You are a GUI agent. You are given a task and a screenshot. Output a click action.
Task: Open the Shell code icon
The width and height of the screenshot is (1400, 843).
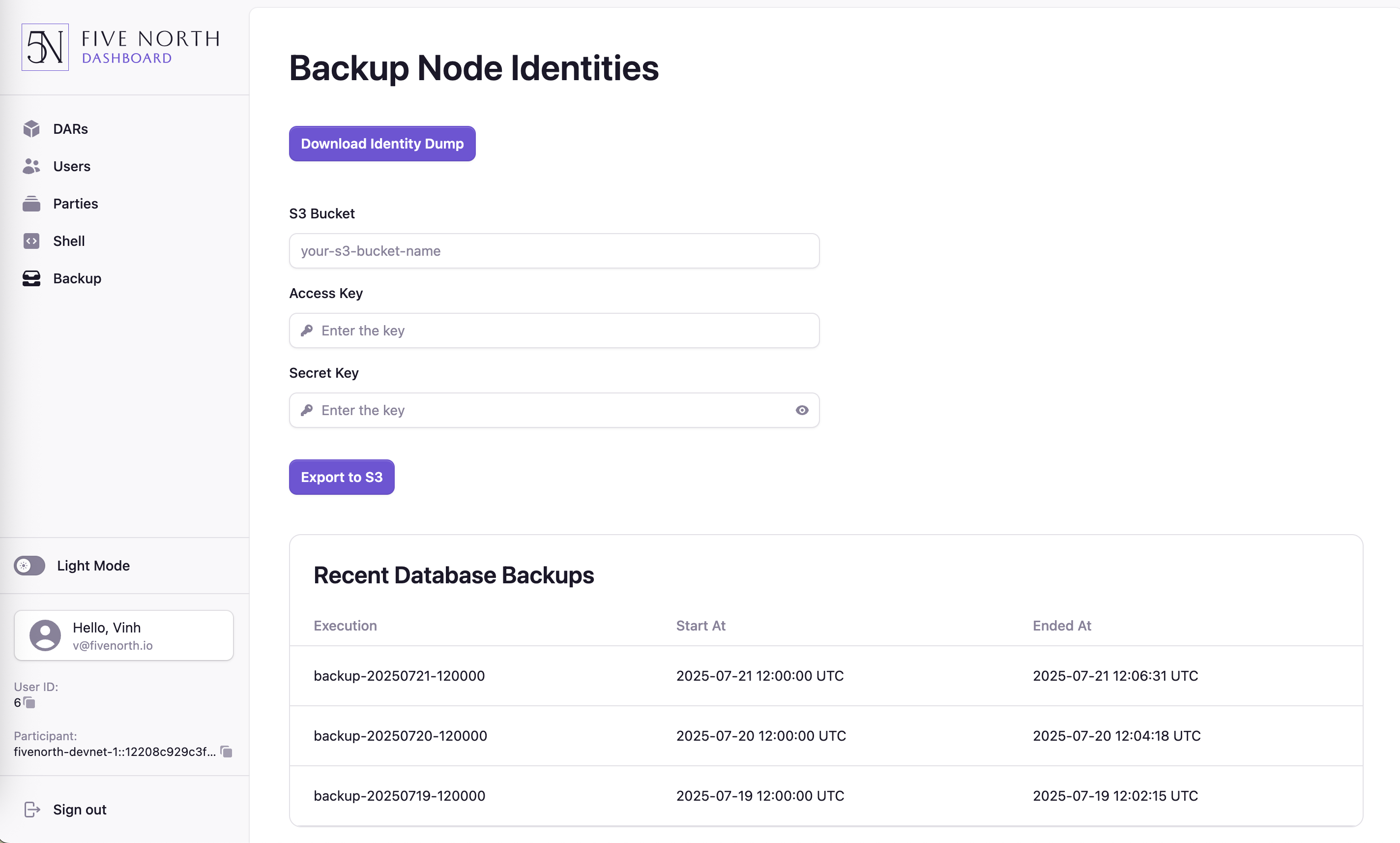[31, 241]
